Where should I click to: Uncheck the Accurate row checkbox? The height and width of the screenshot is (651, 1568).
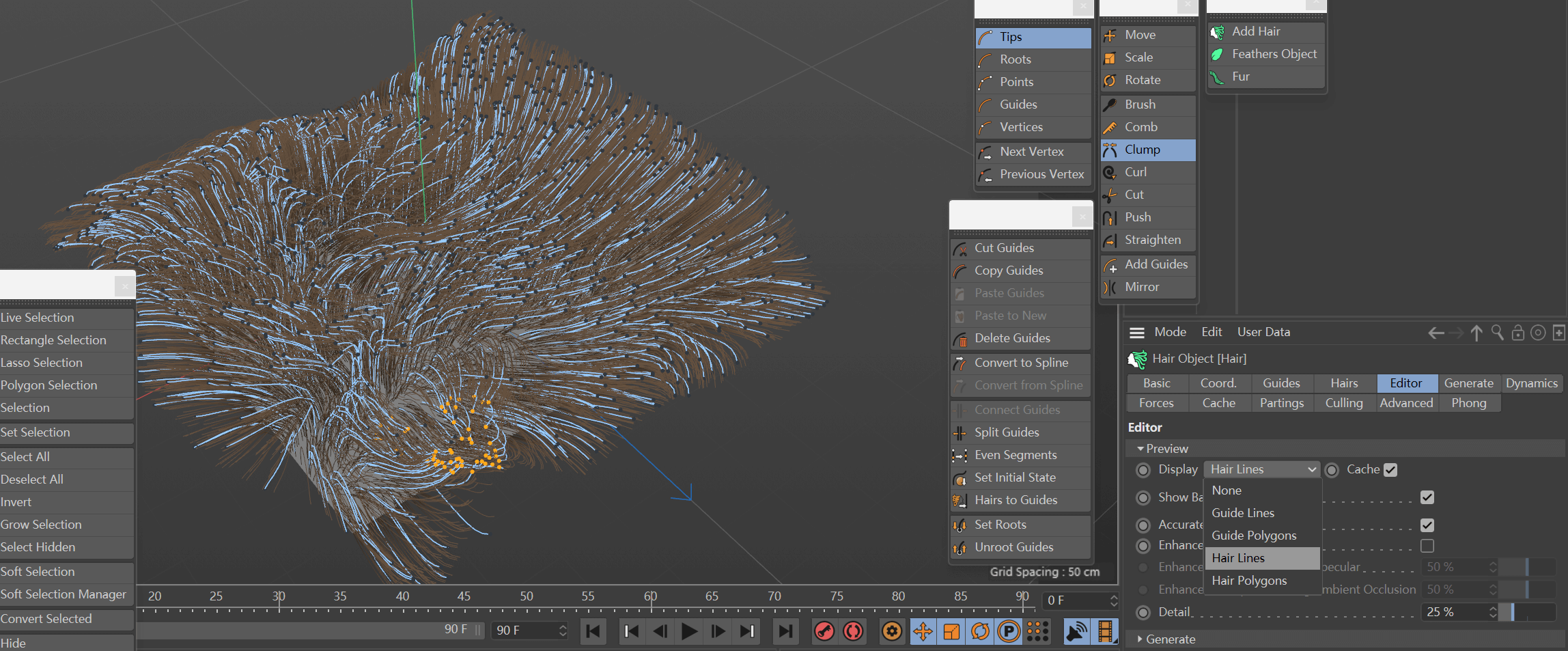point(1427,525)
